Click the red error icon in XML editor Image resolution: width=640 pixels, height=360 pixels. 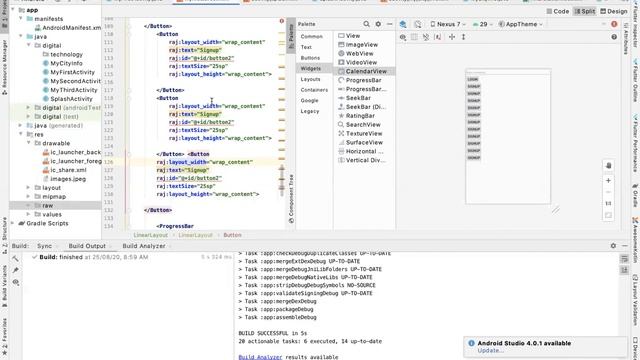pyautogui.click(x=282, y=21)
